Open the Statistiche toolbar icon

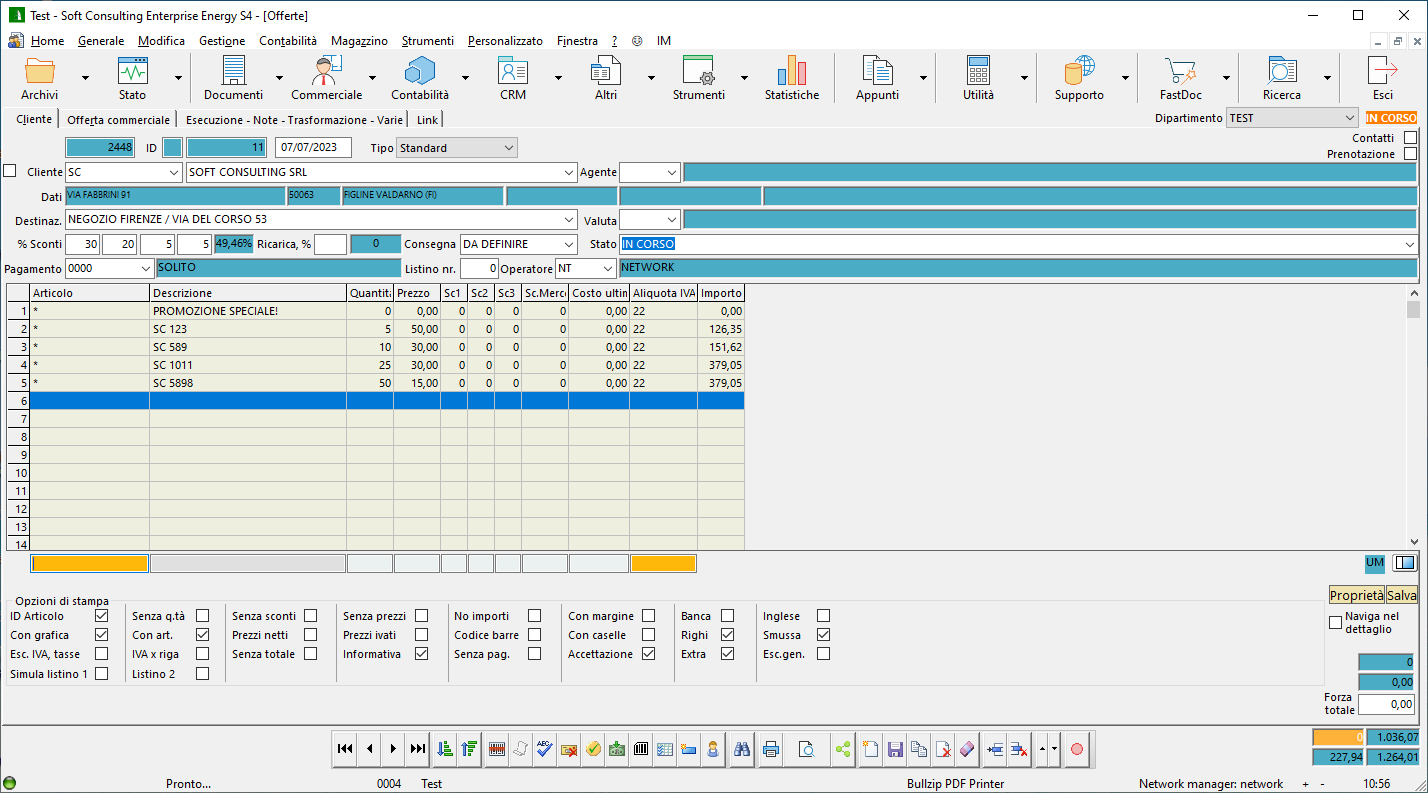[791, 78]
